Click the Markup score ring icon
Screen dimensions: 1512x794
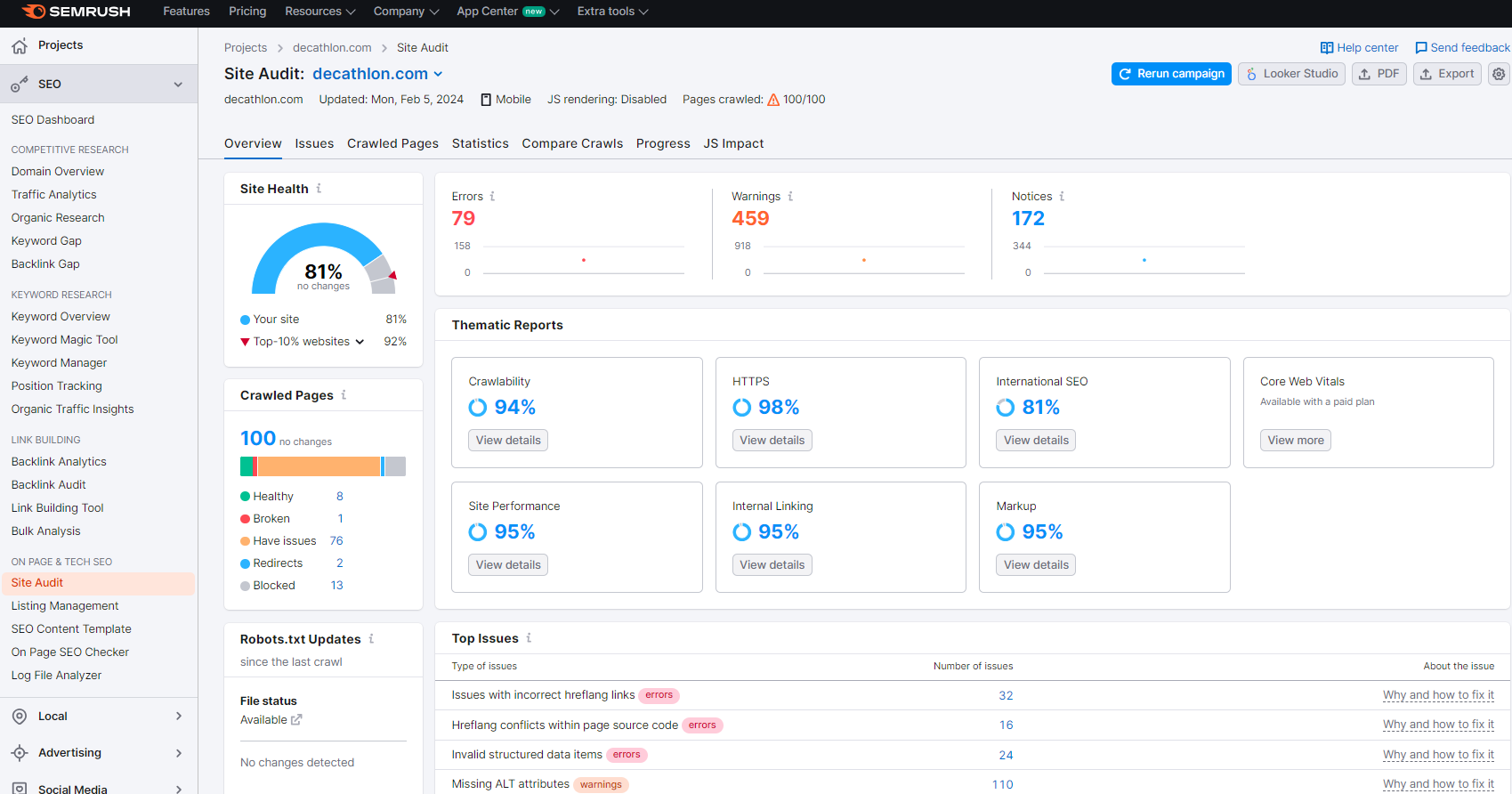(1006, 532)
